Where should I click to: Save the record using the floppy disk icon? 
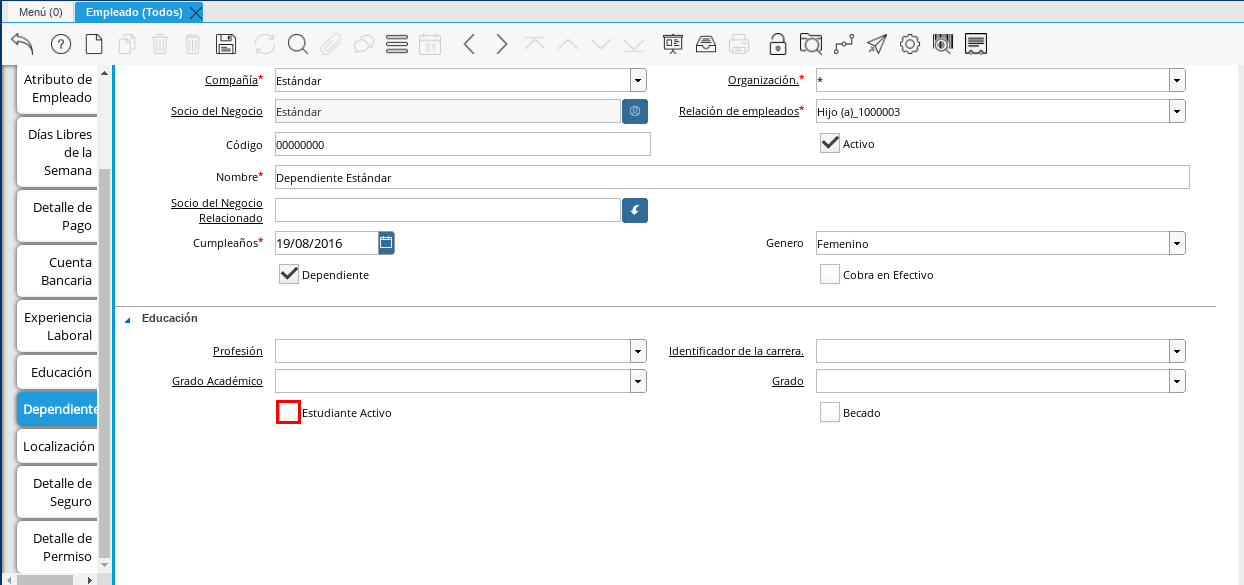click(226, 44)
